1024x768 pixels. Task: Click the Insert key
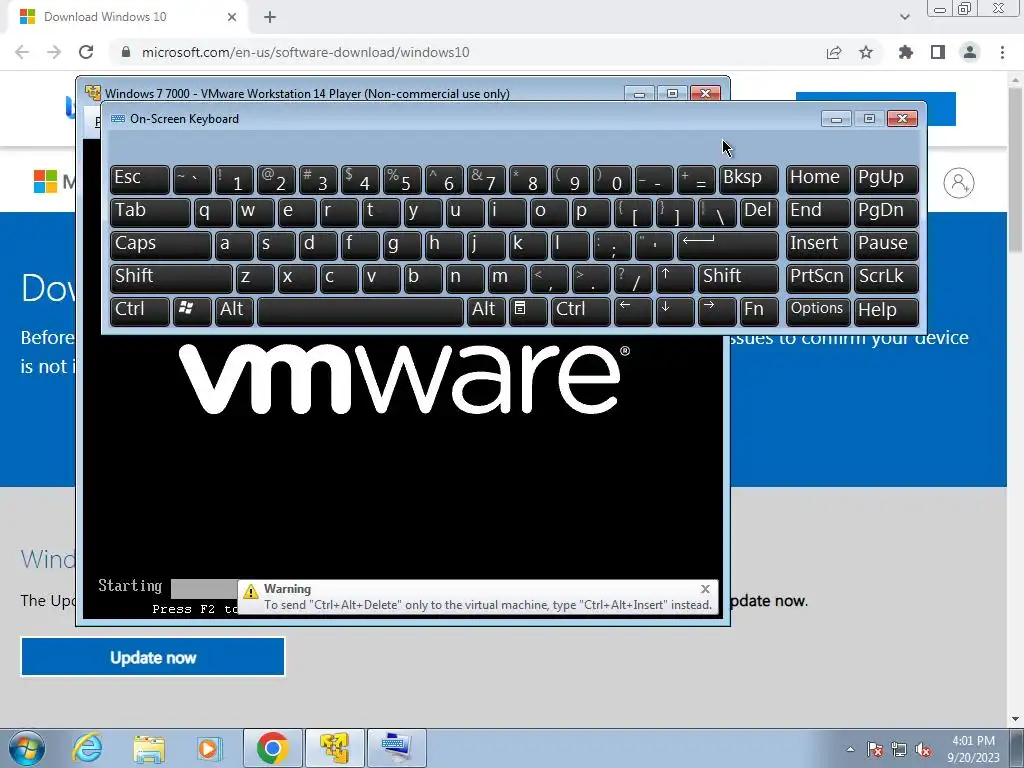[818, 245]
